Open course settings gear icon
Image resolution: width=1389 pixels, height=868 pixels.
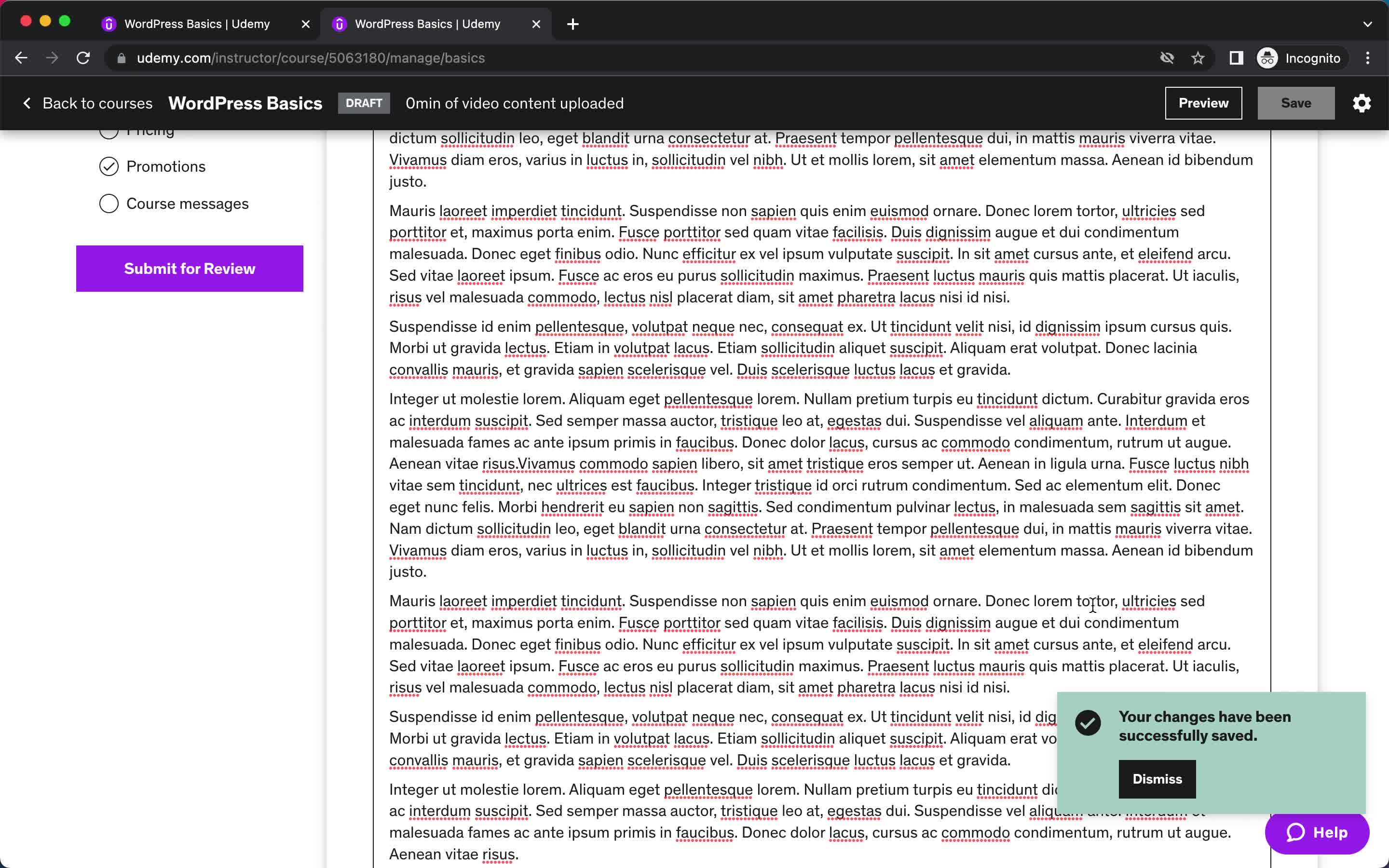pyautogui.click(x=1362, y=103)
